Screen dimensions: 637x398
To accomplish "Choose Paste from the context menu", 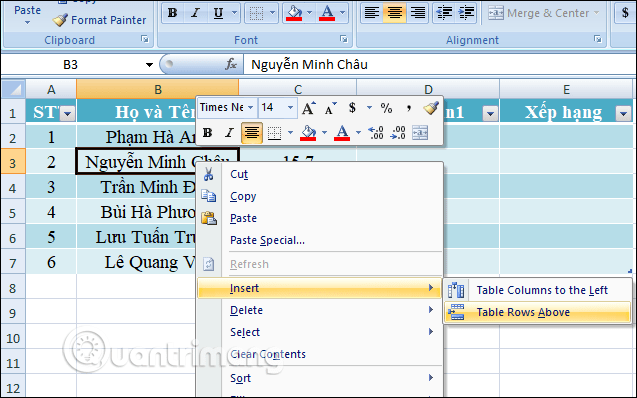I will point(320,218).
